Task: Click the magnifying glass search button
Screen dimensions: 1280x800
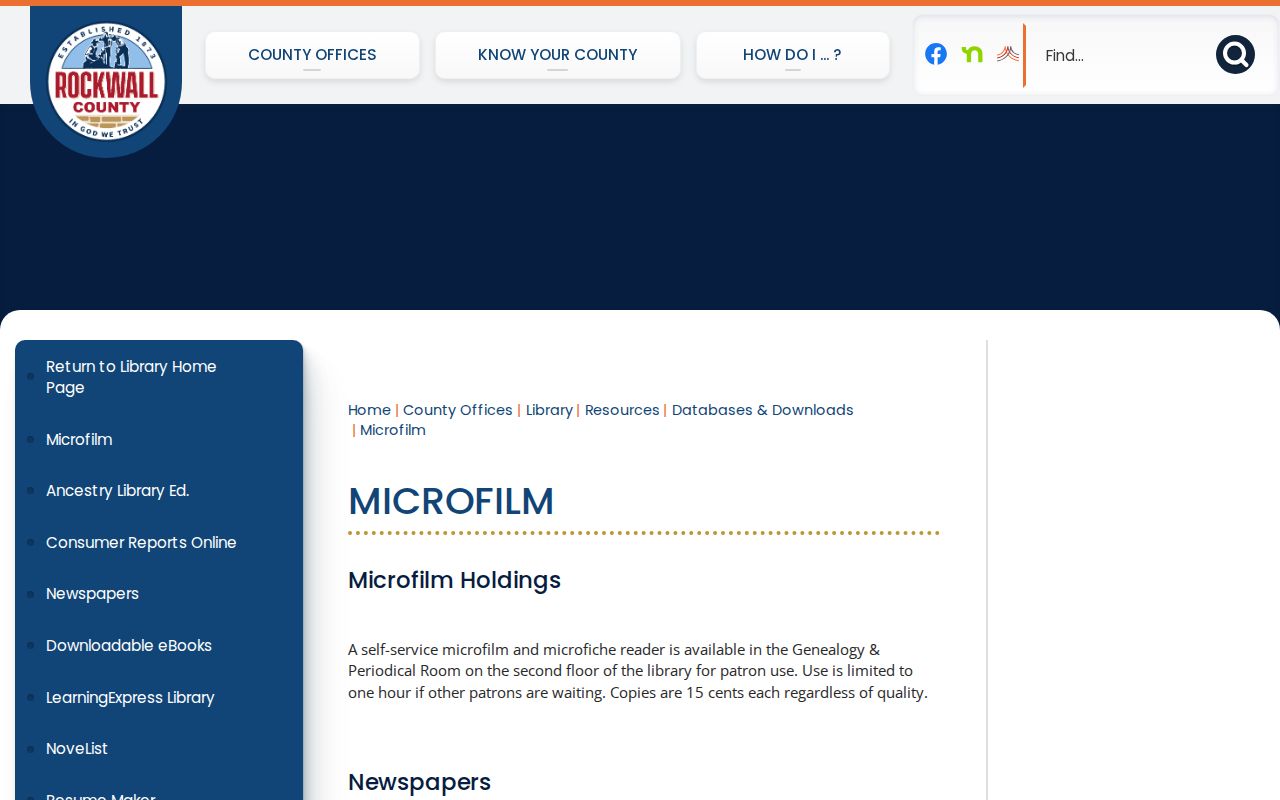Action: 1235,55
